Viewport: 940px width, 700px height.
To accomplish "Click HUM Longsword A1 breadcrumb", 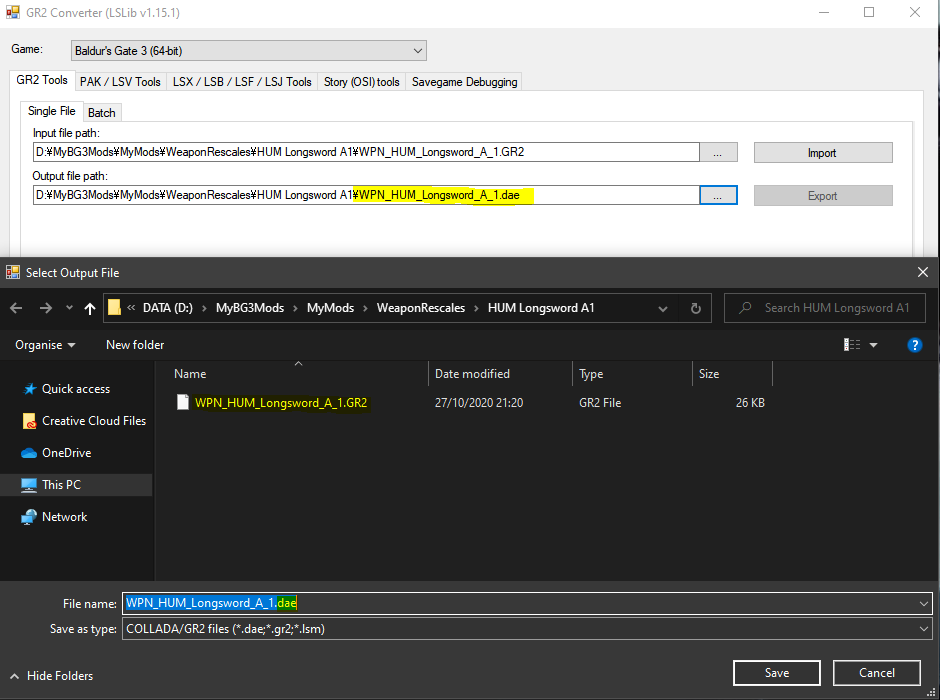I will click(x=541, y=308).
